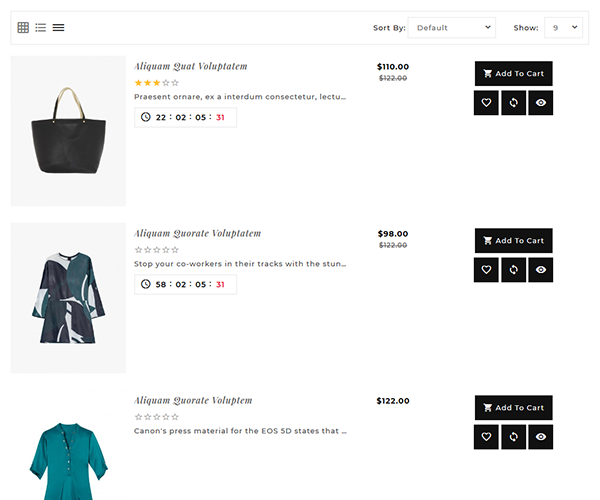The width and height of the screenshot is (600, 500).
Task: Click the clock icon in the 22-day countdown
Action: coord(145,117)
